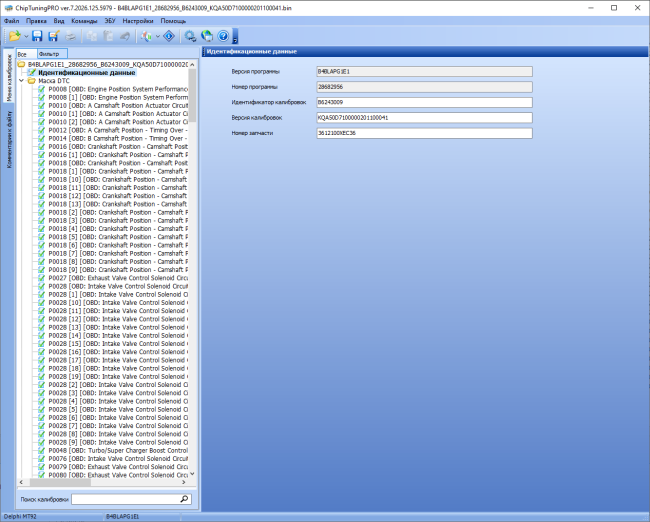Screen dimensions: 650x522
Task: Open the Команды menu
Action: [84, 21]
